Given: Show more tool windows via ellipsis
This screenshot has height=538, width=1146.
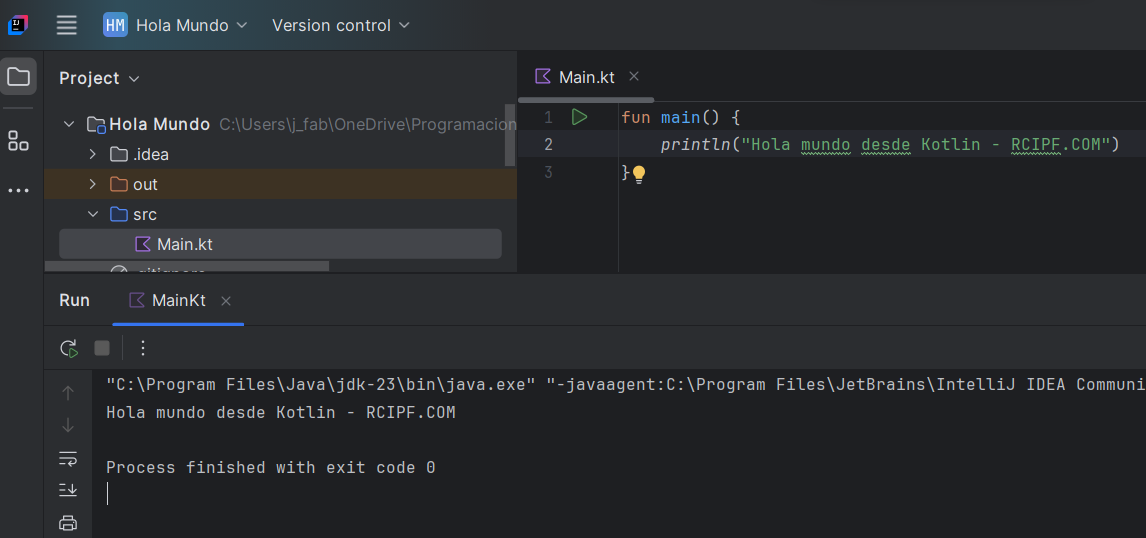Looking at the screenshot, I should pos(18,190).
